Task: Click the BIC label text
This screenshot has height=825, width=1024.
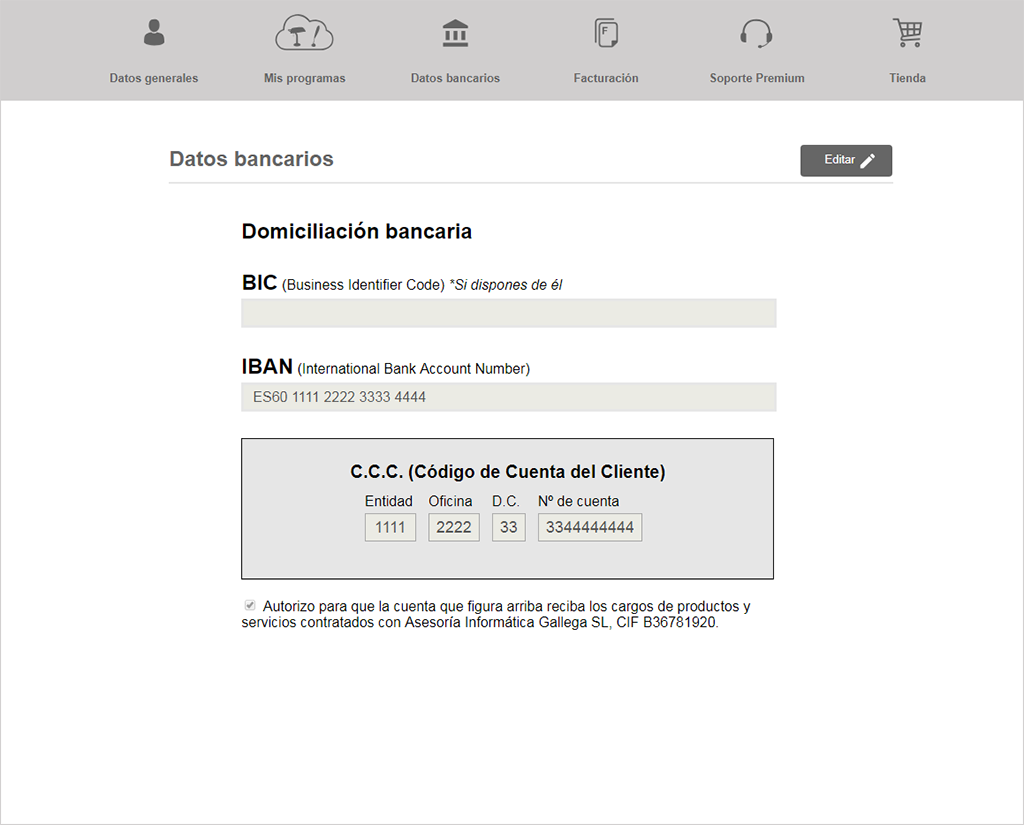Action: pos(259,283)
